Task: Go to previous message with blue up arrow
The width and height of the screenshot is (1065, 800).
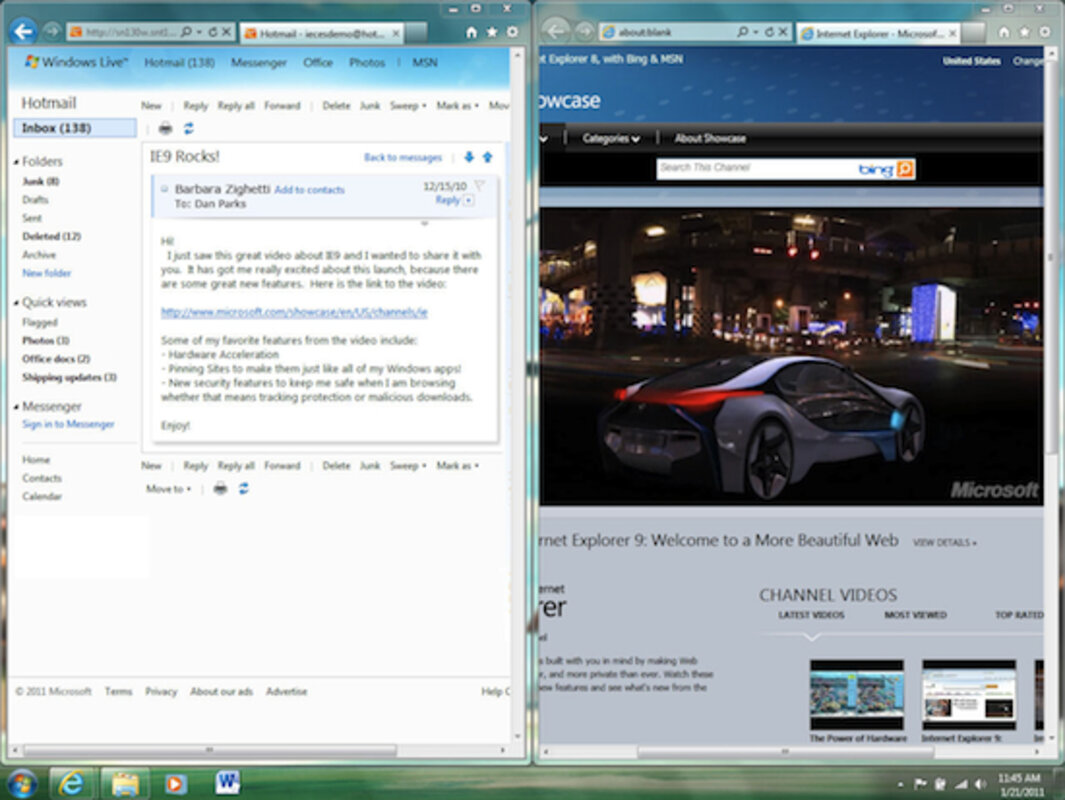Action: coord(488,158)
